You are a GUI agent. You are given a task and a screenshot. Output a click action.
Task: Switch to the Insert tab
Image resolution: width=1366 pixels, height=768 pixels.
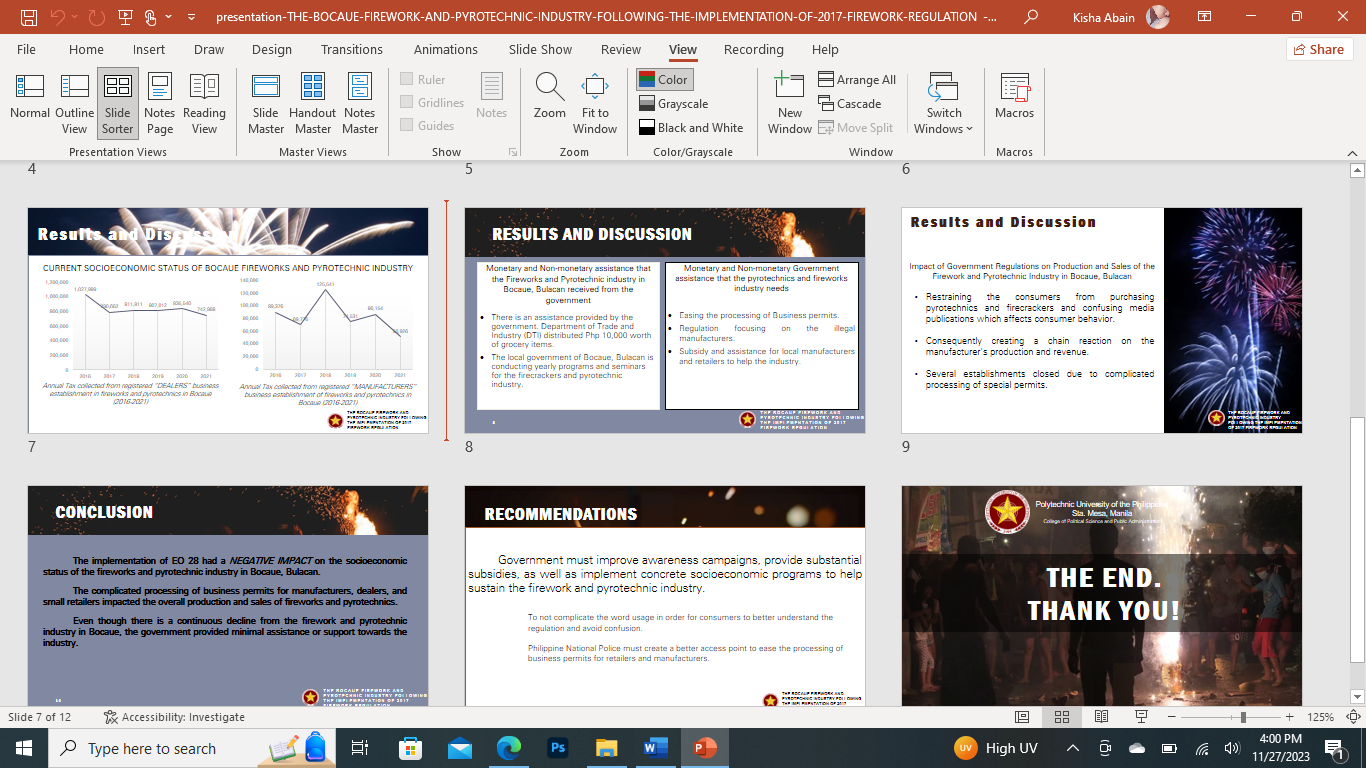[149, 49]
